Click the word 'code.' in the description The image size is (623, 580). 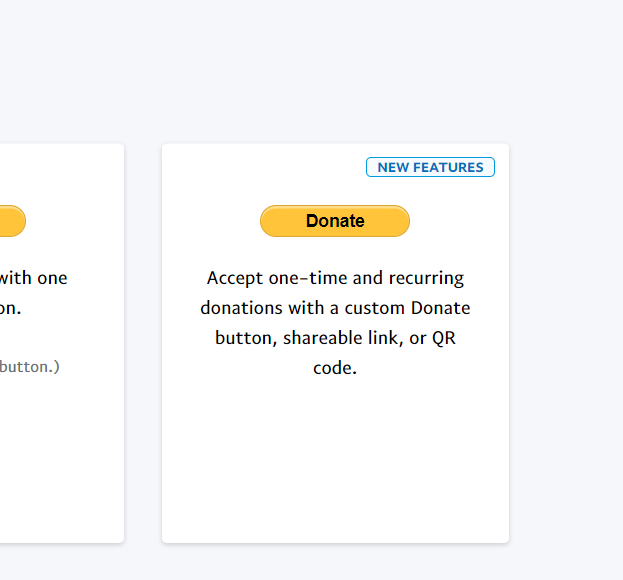[x=335, y=367]
